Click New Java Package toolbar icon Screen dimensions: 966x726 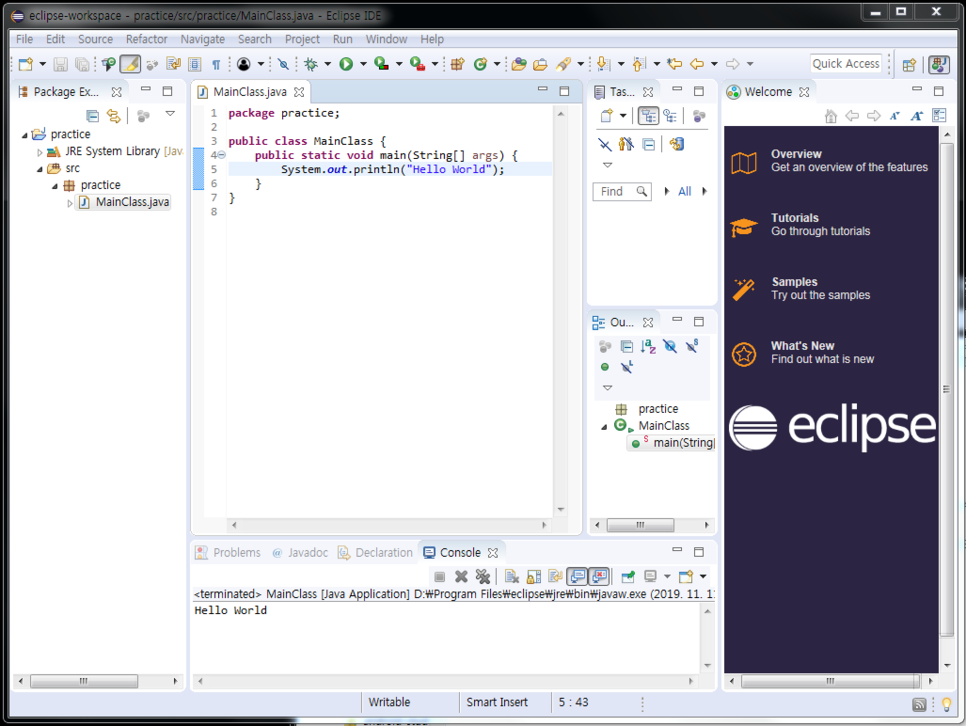pos(457,64)
